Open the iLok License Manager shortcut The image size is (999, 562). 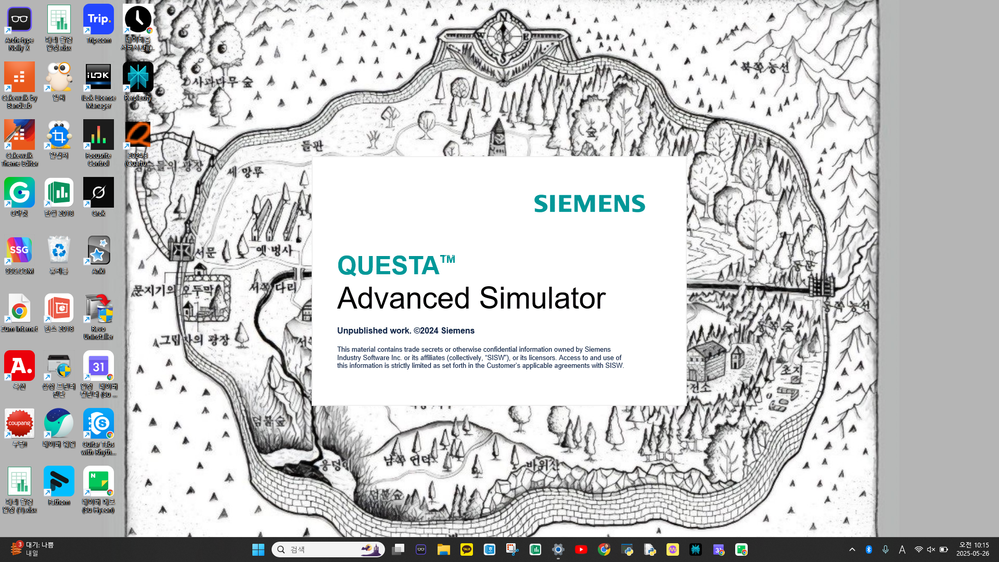coord(98,85)
